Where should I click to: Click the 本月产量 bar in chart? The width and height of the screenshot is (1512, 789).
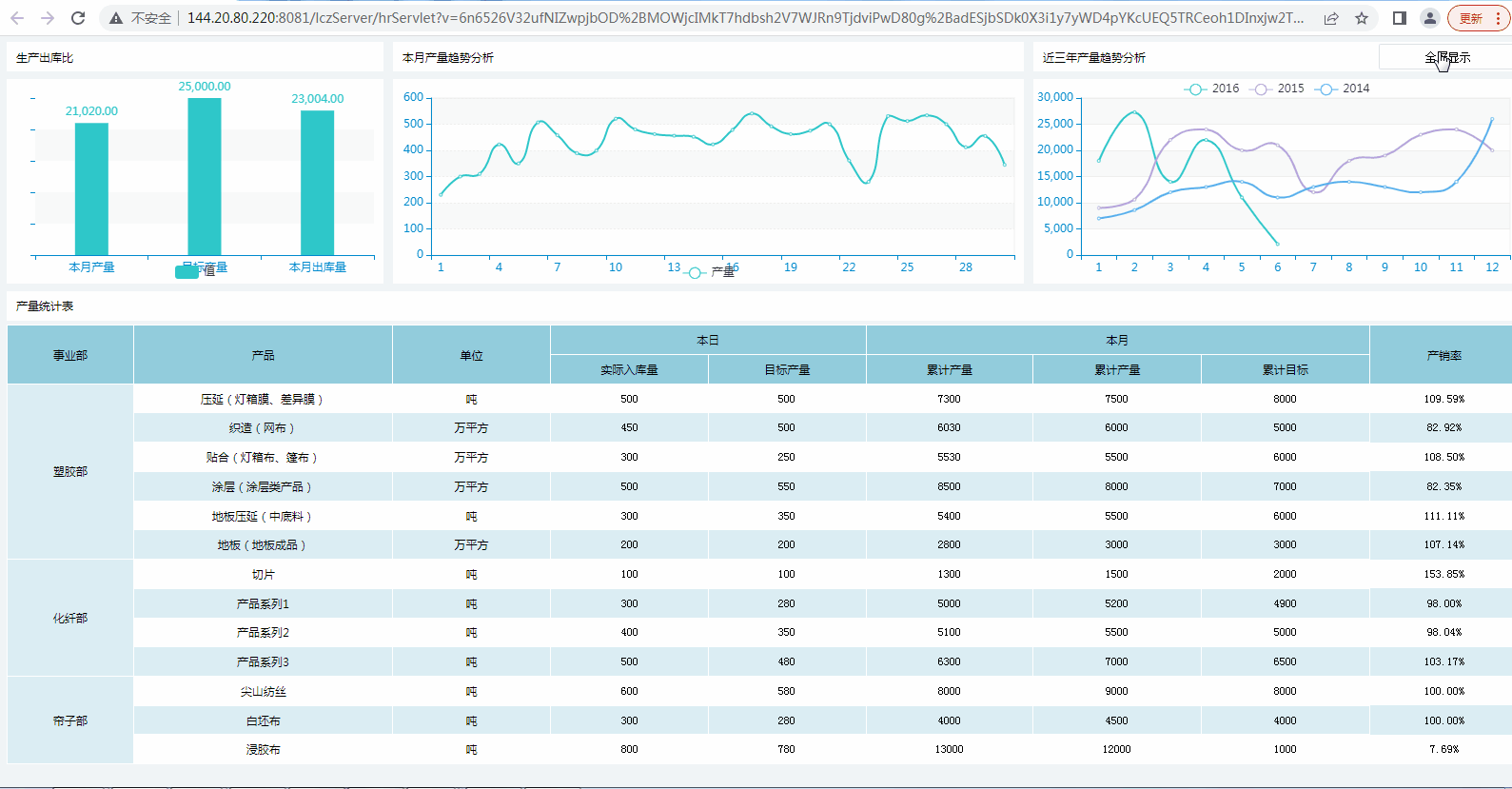click(91, 188)
